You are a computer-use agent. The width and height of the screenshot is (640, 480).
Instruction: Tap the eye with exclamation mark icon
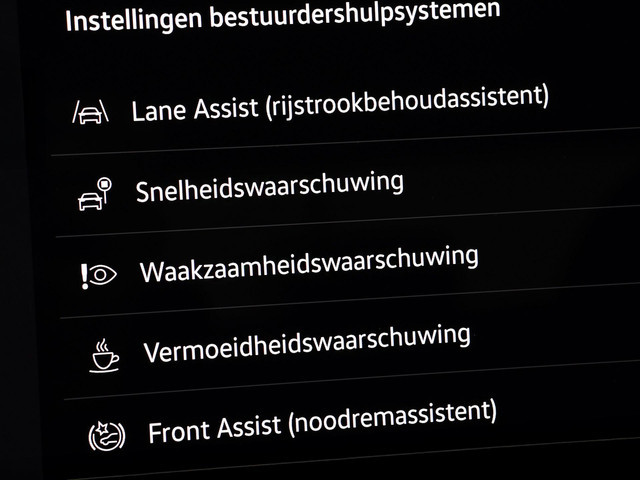coord(98,275)
